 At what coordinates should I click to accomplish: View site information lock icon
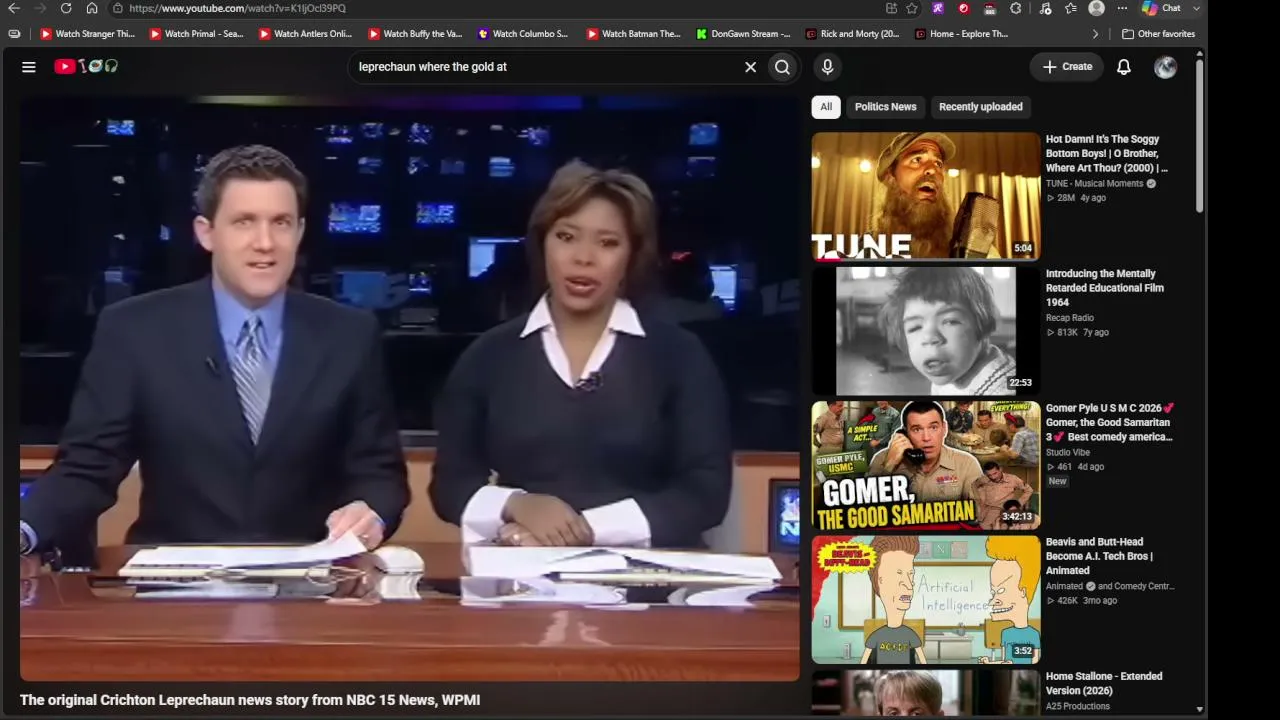point(118,8)
